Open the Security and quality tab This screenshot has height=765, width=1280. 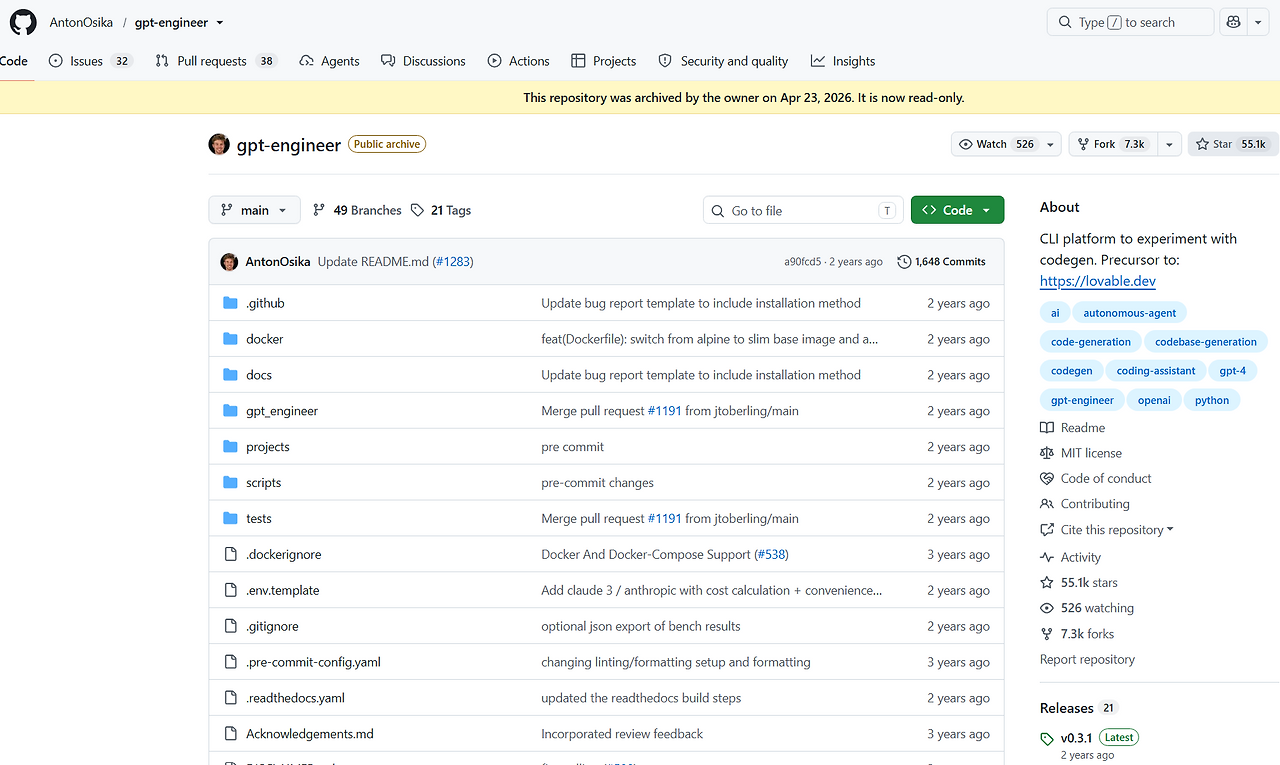[x=723, y=61]
